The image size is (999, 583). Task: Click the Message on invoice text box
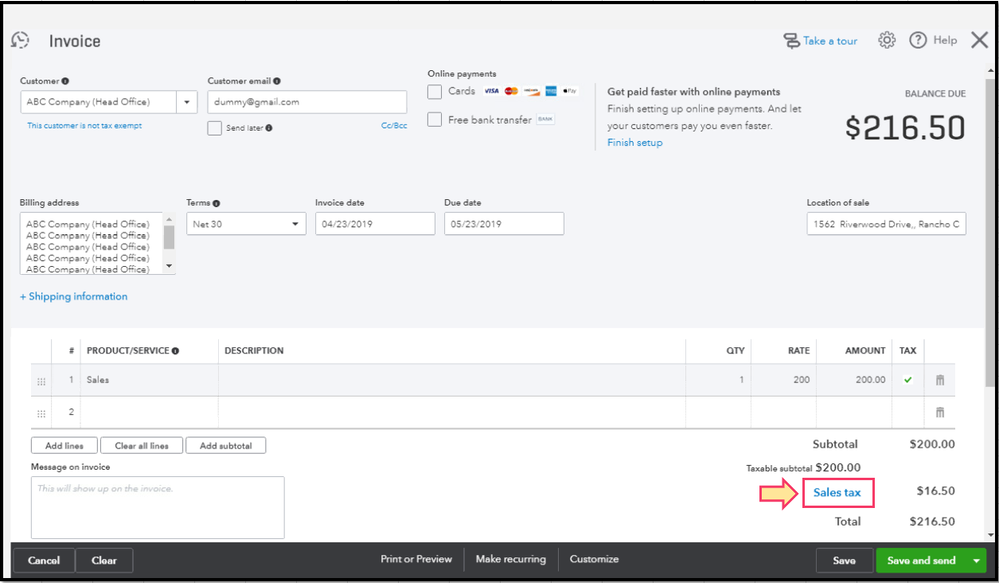click(x=157, y=507)
